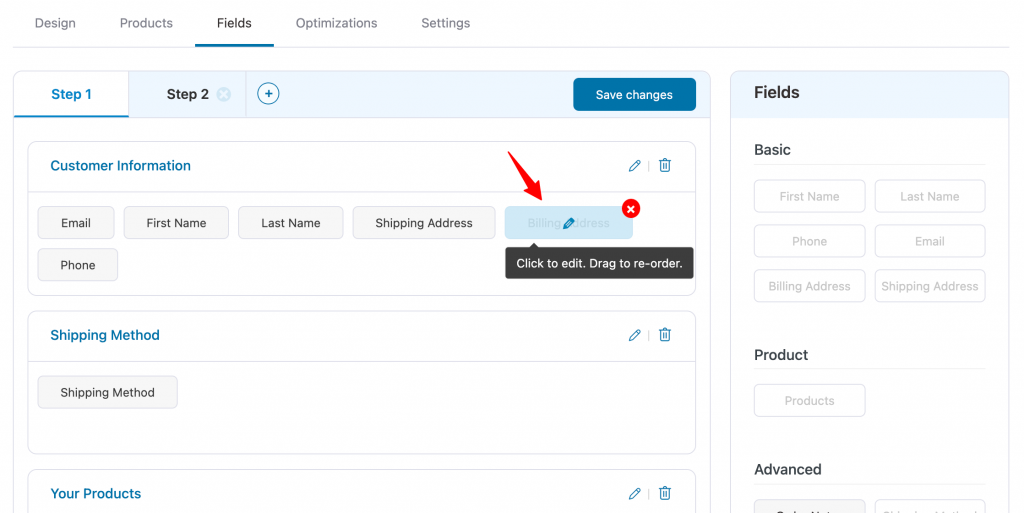Click Products in the Product fields panel

click(809, 401)
